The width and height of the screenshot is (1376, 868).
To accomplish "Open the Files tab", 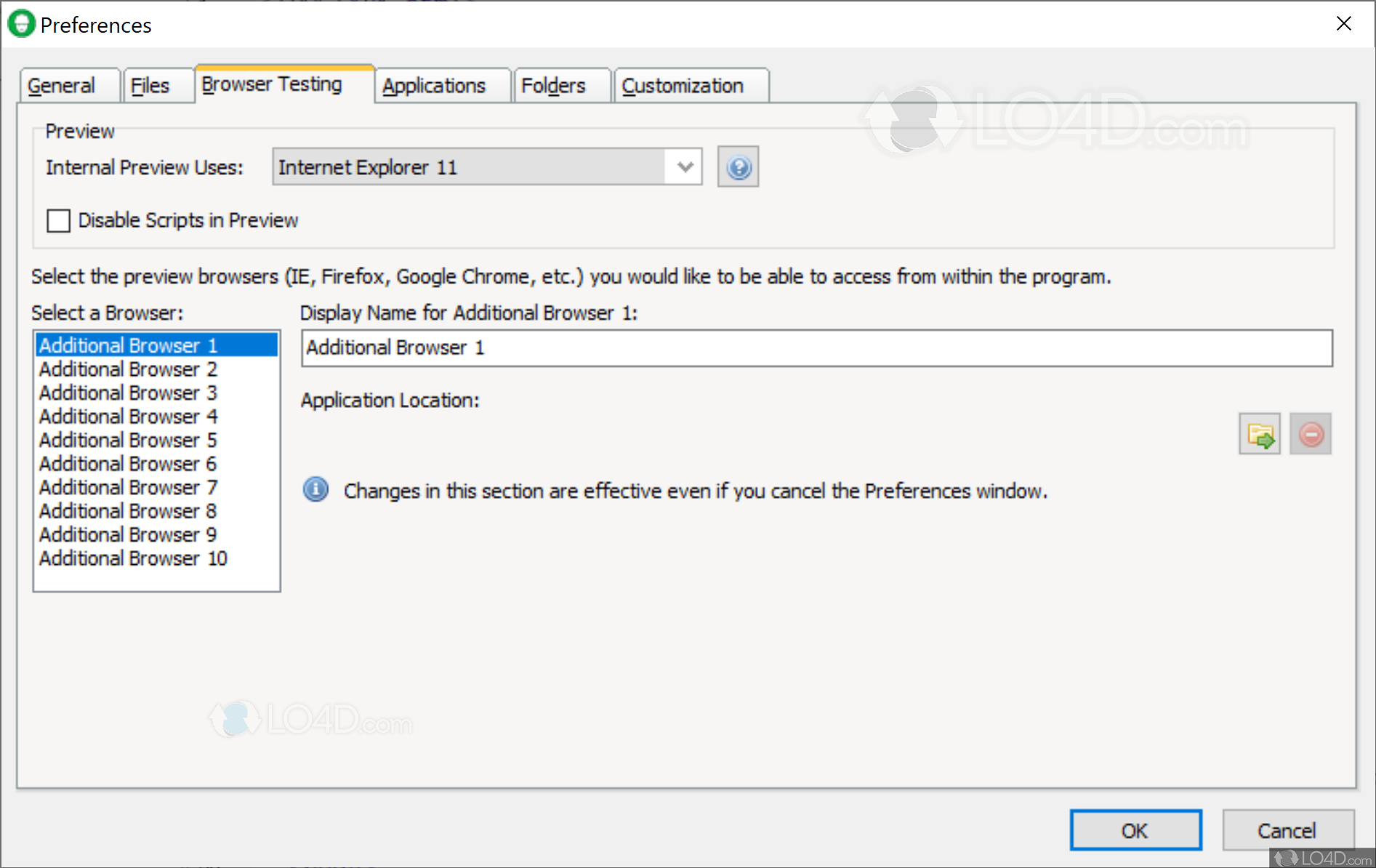I will click(x=150, y=86).
